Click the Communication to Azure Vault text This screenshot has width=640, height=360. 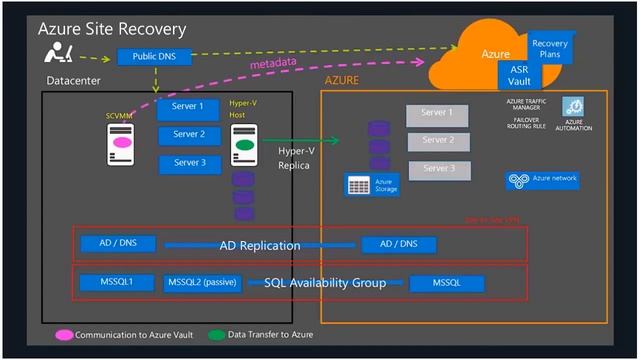point(134,335)
